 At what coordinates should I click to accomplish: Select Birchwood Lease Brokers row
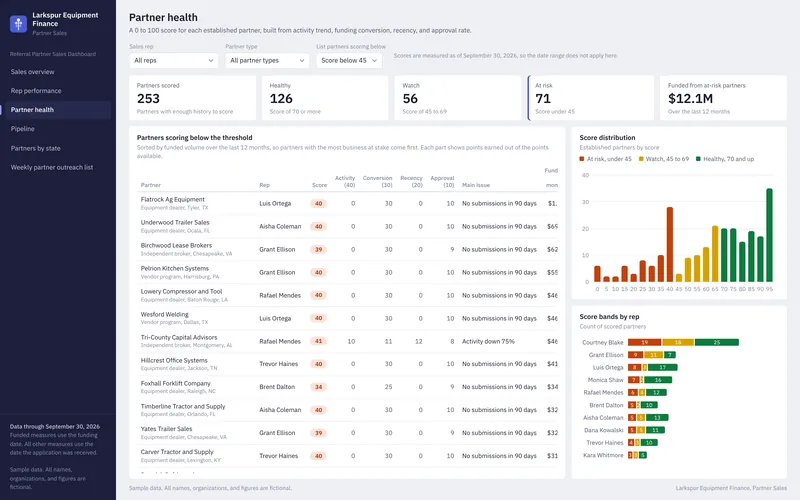click(x=347, y=249)
